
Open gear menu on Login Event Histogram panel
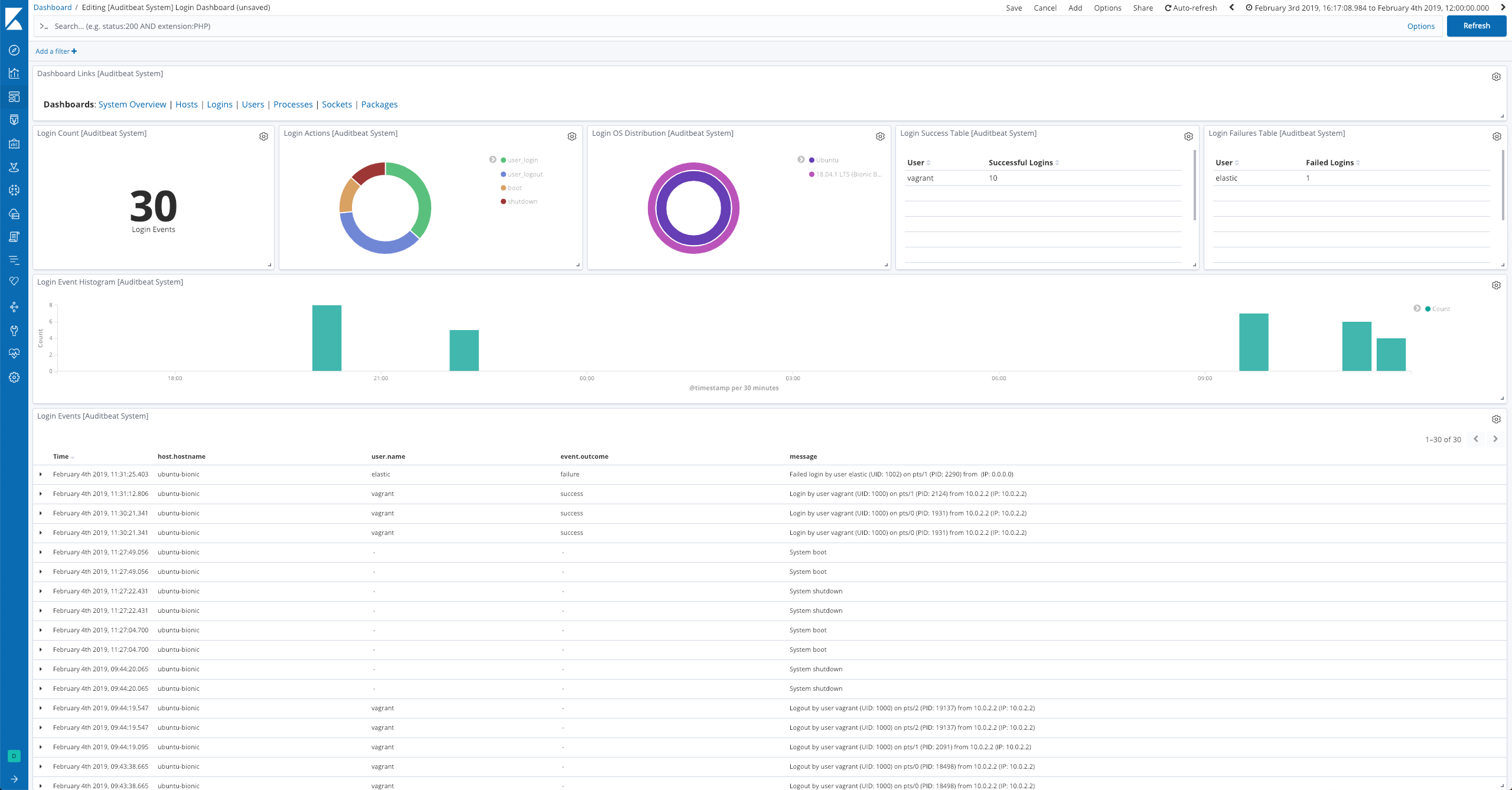pos(1496,285)
